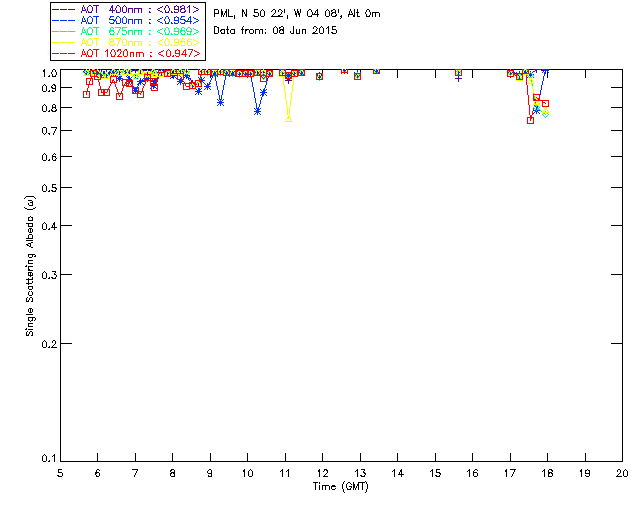
Task: Click the y-axis tick label 0.8
Action: [x=49, y=109]
